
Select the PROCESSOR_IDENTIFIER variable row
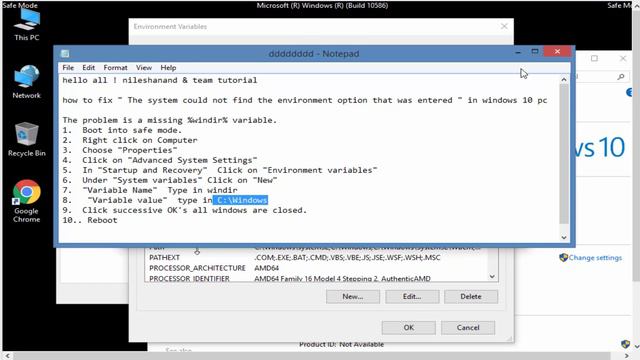pyautogui.click(x=316, y=278)
